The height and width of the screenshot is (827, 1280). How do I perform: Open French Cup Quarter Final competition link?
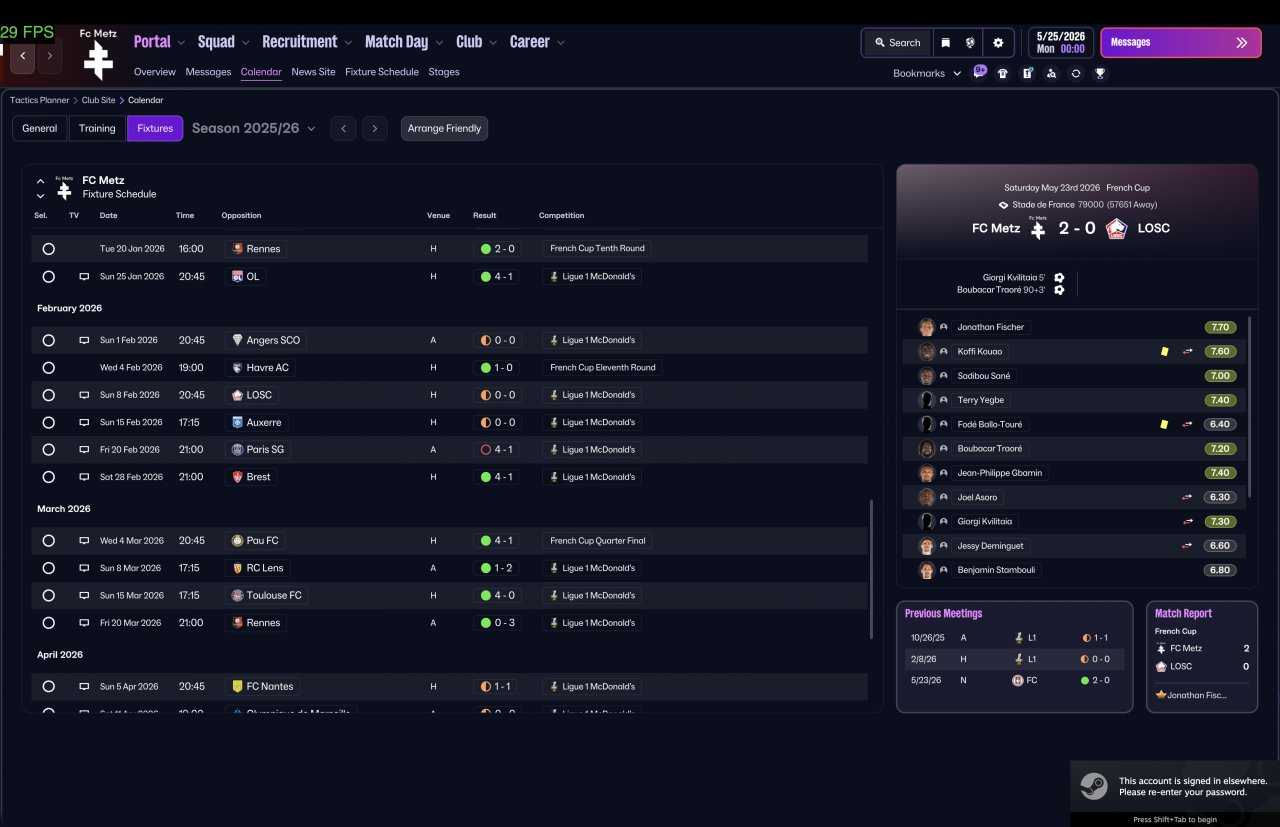(598, 541)
